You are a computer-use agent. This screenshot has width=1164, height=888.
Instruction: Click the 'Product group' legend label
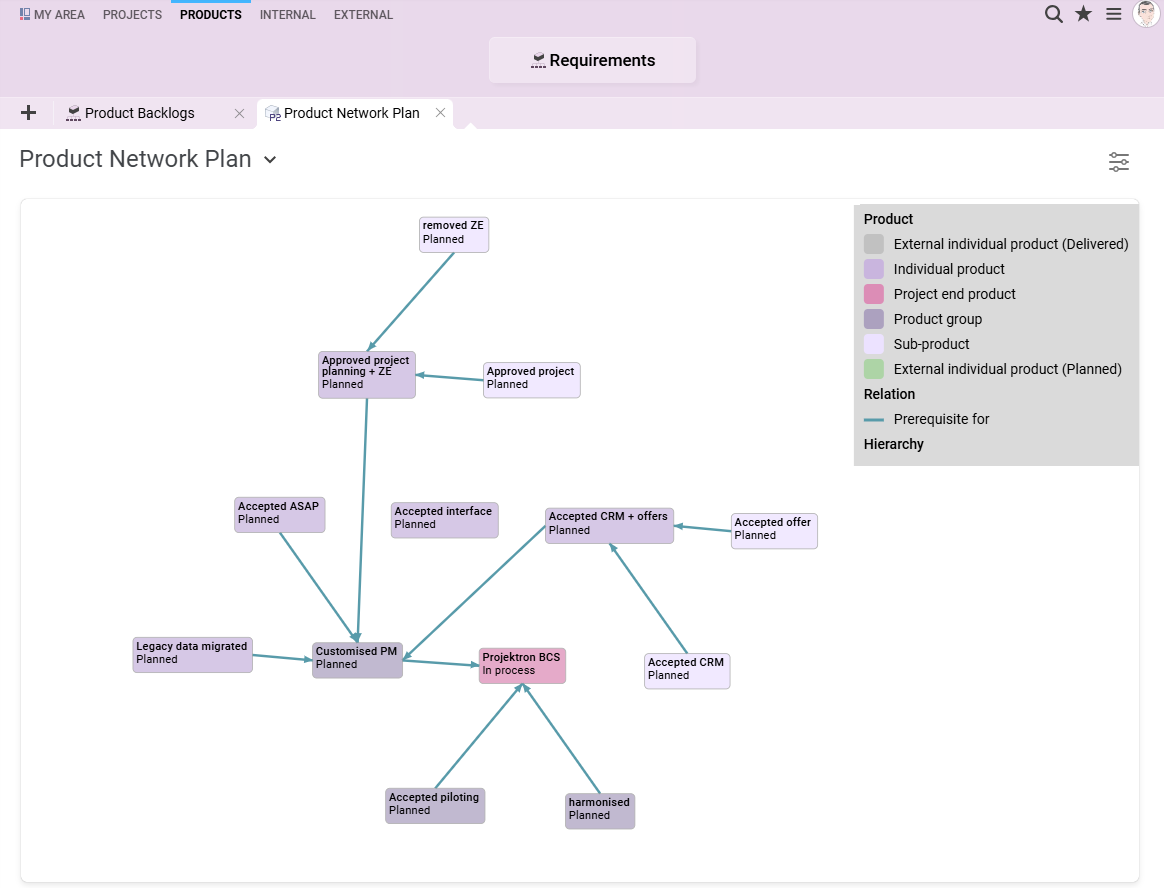click(938, 319)
